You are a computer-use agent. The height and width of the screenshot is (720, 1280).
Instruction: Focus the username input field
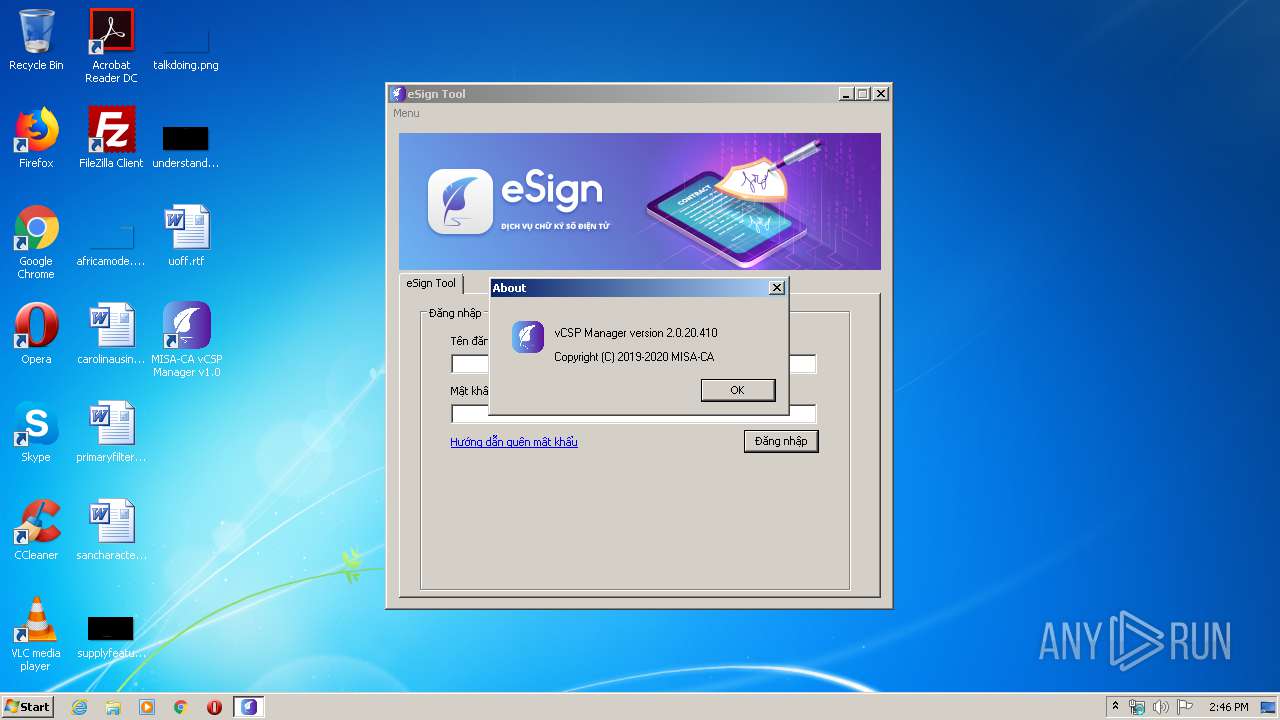[x=633, y=364]
